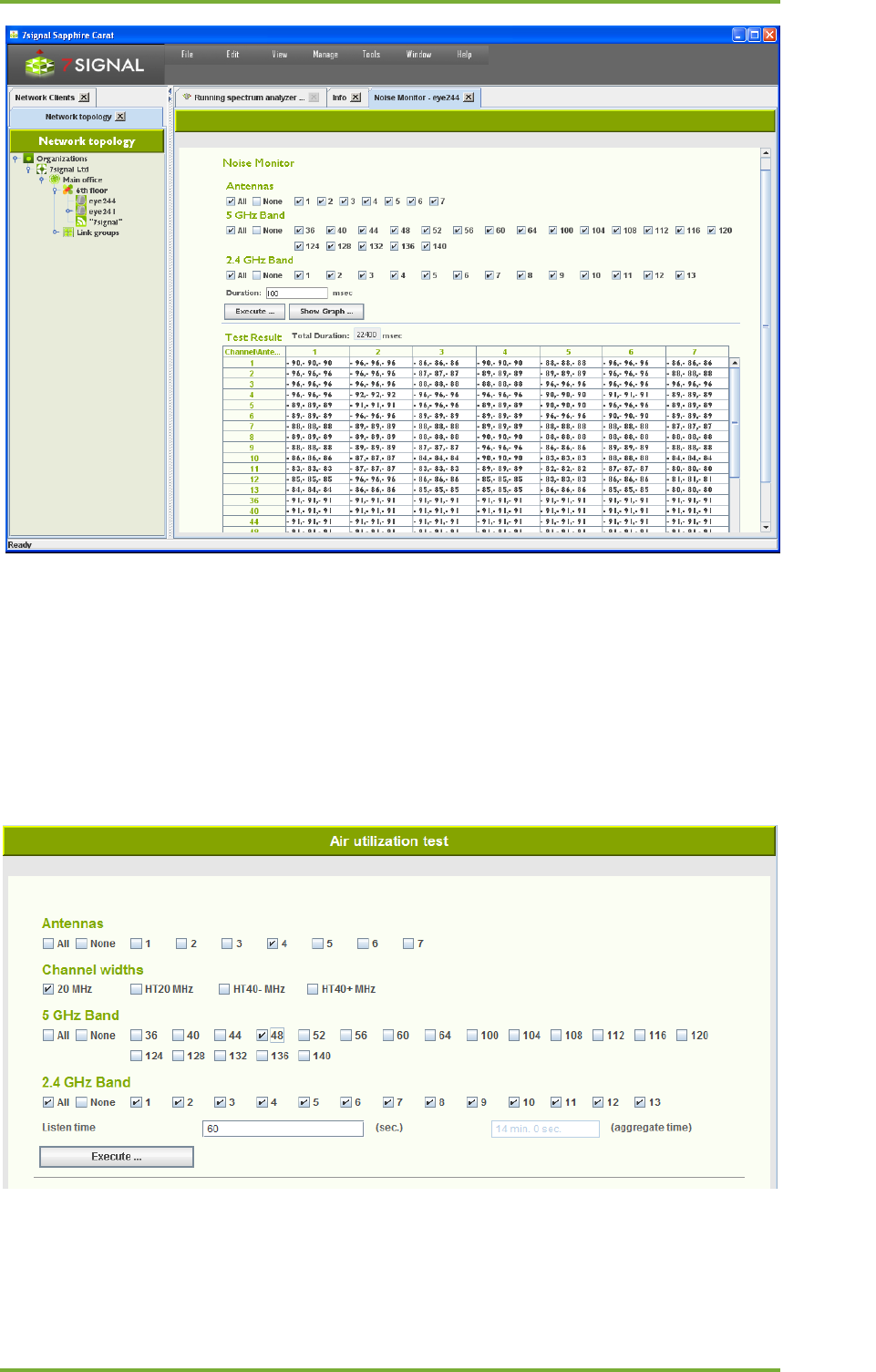Image resolution: width=876 pixels, height=1372 pixels.
Task: Check 5 GHz channel 100 in Air utilization
Action: [x=472, y=1036]
